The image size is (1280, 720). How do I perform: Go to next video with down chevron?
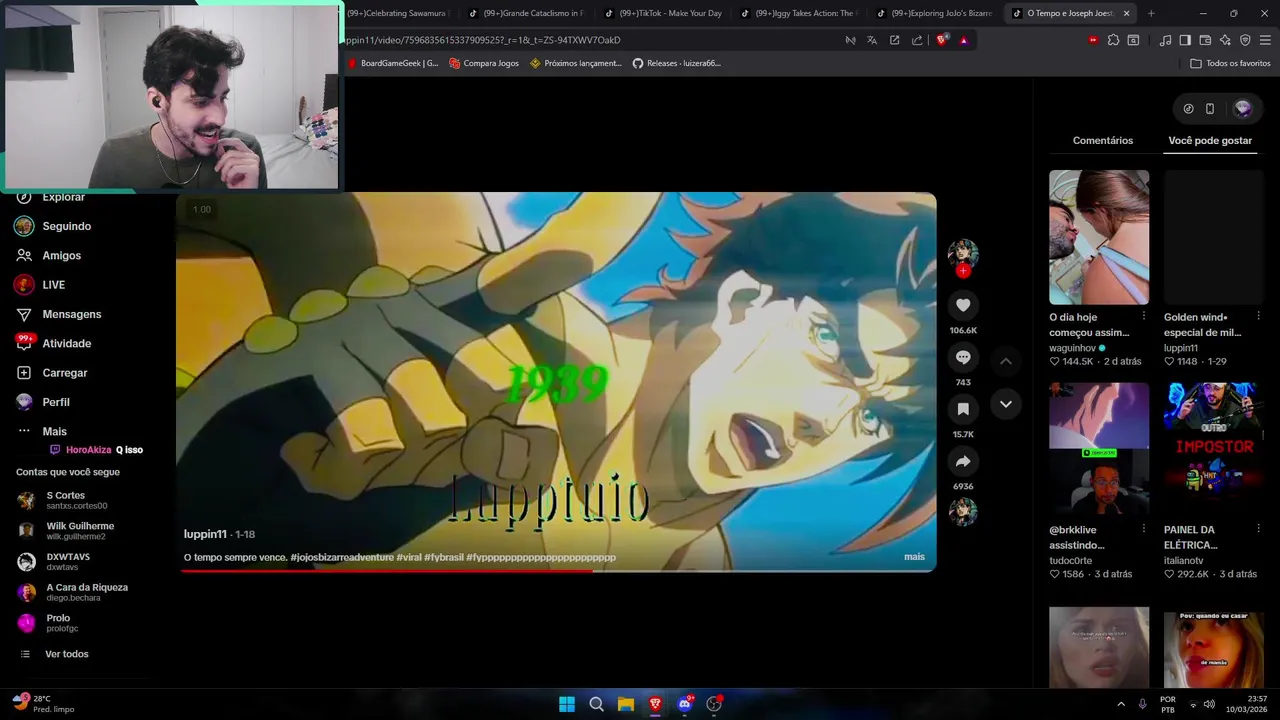coord(1006,404)
